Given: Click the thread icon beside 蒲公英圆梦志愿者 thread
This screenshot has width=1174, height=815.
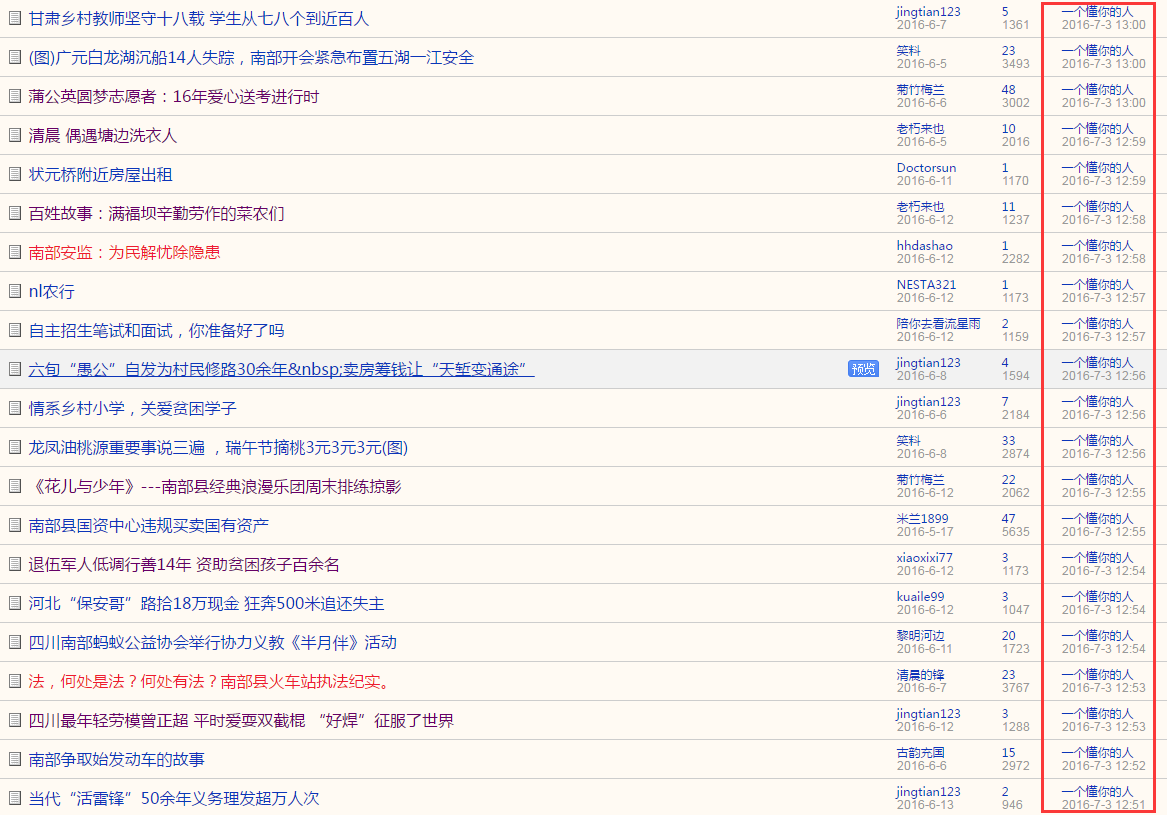Looking at the screenshot, I should 15,96.
